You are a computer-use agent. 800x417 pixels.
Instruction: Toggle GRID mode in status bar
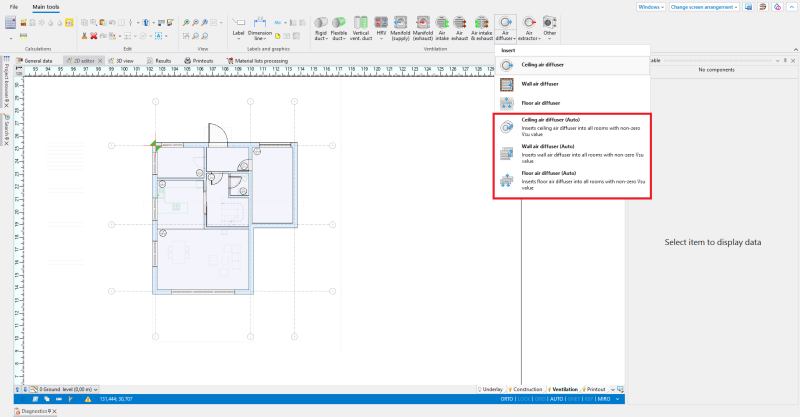coord(540,399)
